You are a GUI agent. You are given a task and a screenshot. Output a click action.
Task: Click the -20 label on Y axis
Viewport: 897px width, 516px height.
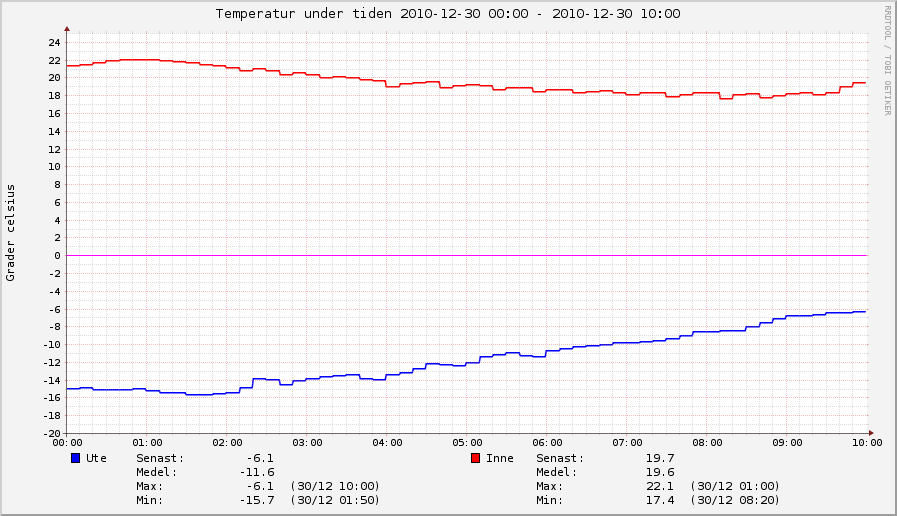click(50, 433)
